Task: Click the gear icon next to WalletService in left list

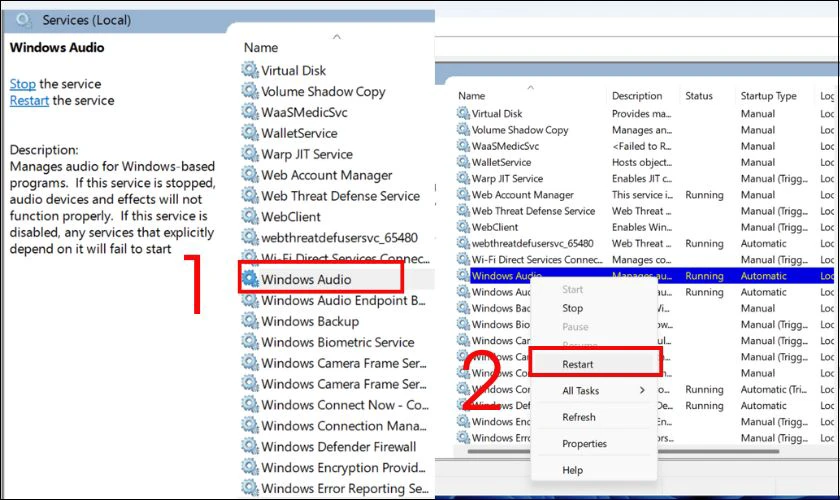Action: pyautogui.click(x=249, y=133)
